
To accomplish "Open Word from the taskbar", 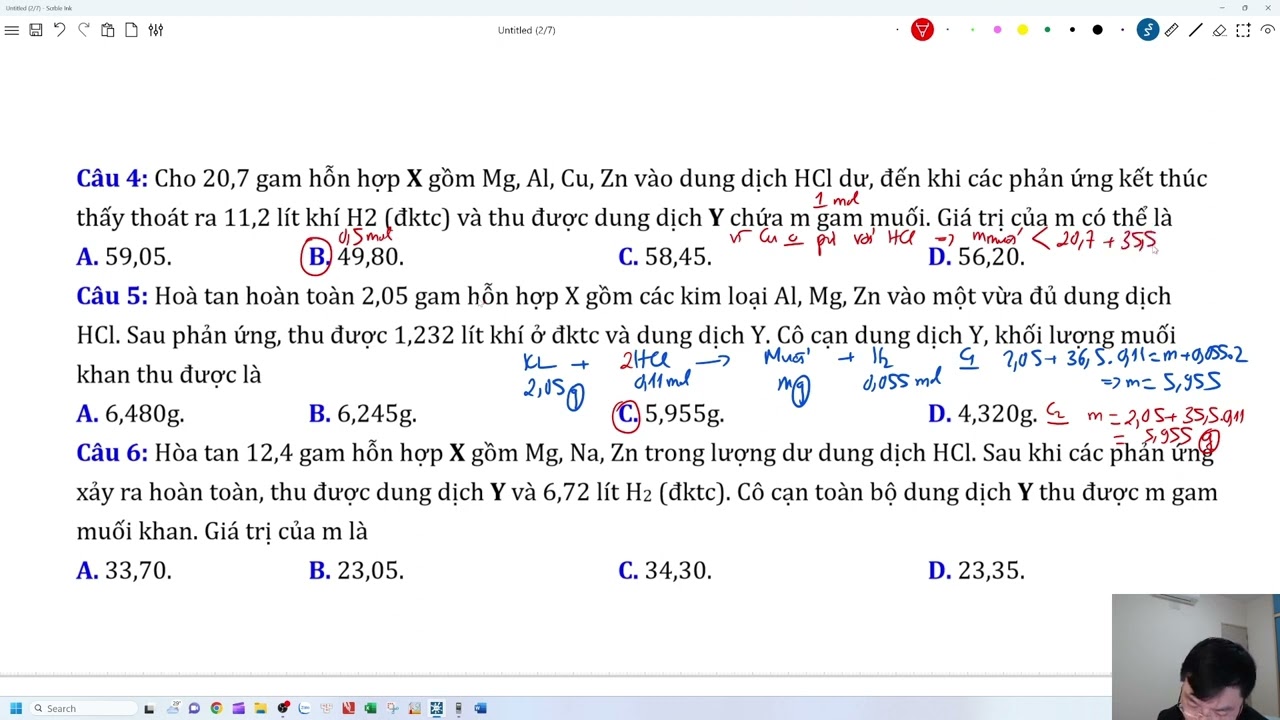I will click(480, 708).
